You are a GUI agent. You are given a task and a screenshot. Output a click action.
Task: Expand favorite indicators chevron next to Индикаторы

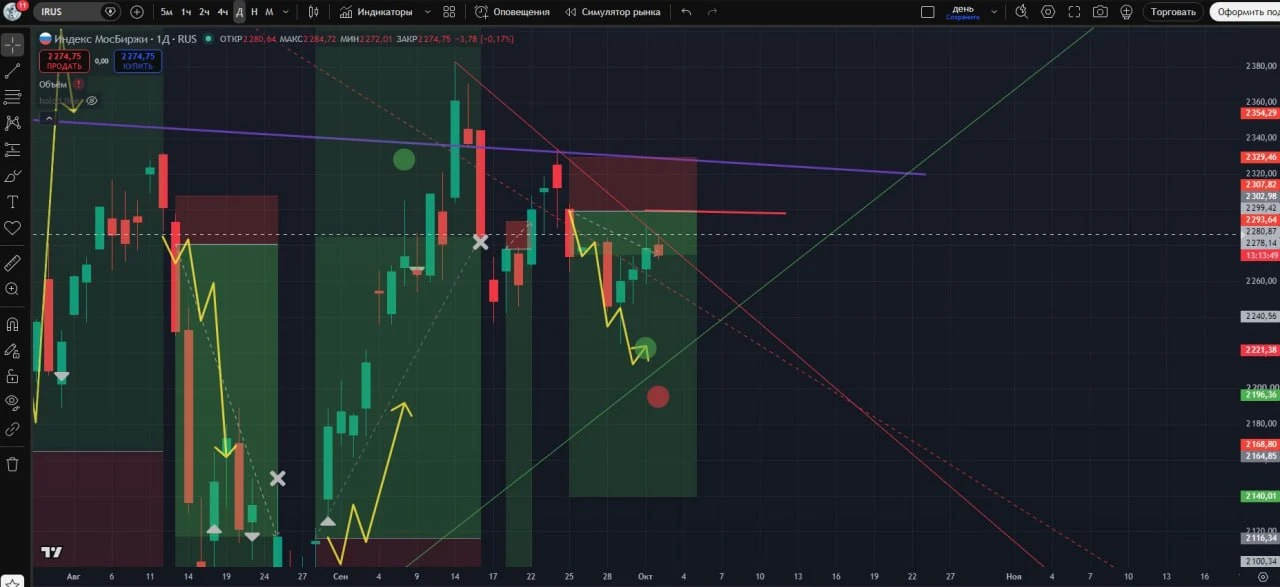(428, 12)
